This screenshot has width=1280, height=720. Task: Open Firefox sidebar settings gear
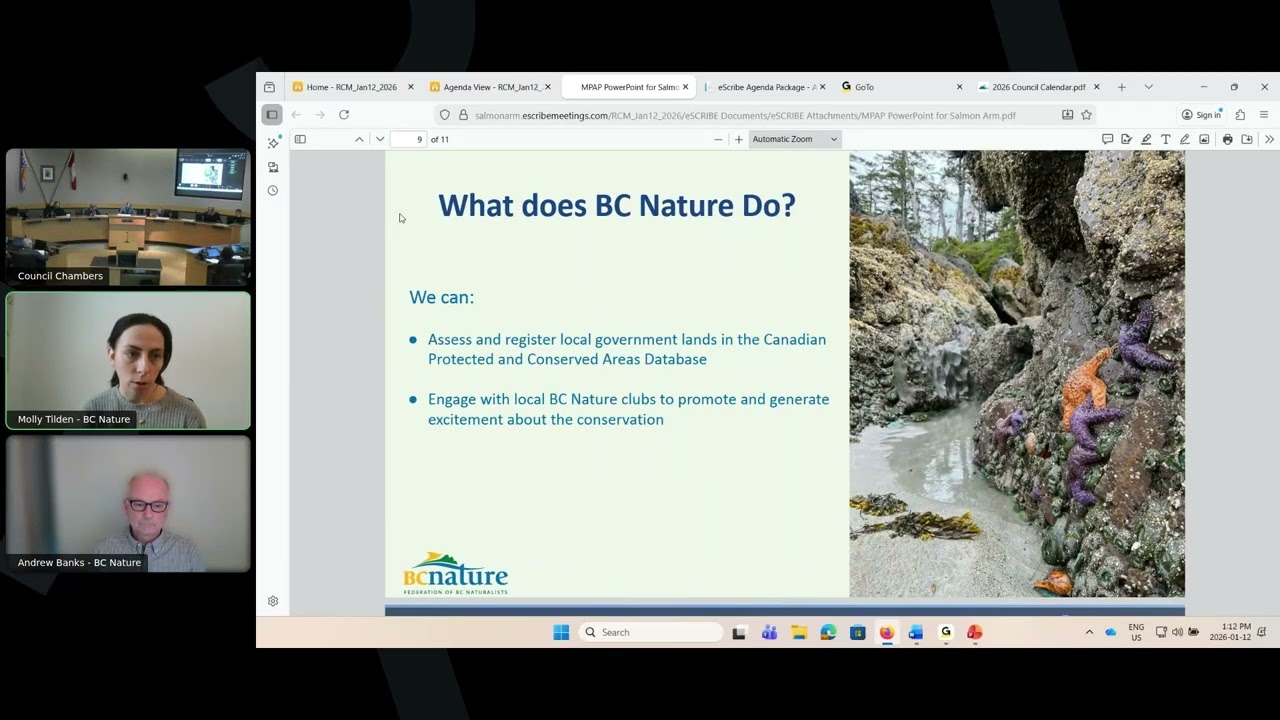click(273, 601)
